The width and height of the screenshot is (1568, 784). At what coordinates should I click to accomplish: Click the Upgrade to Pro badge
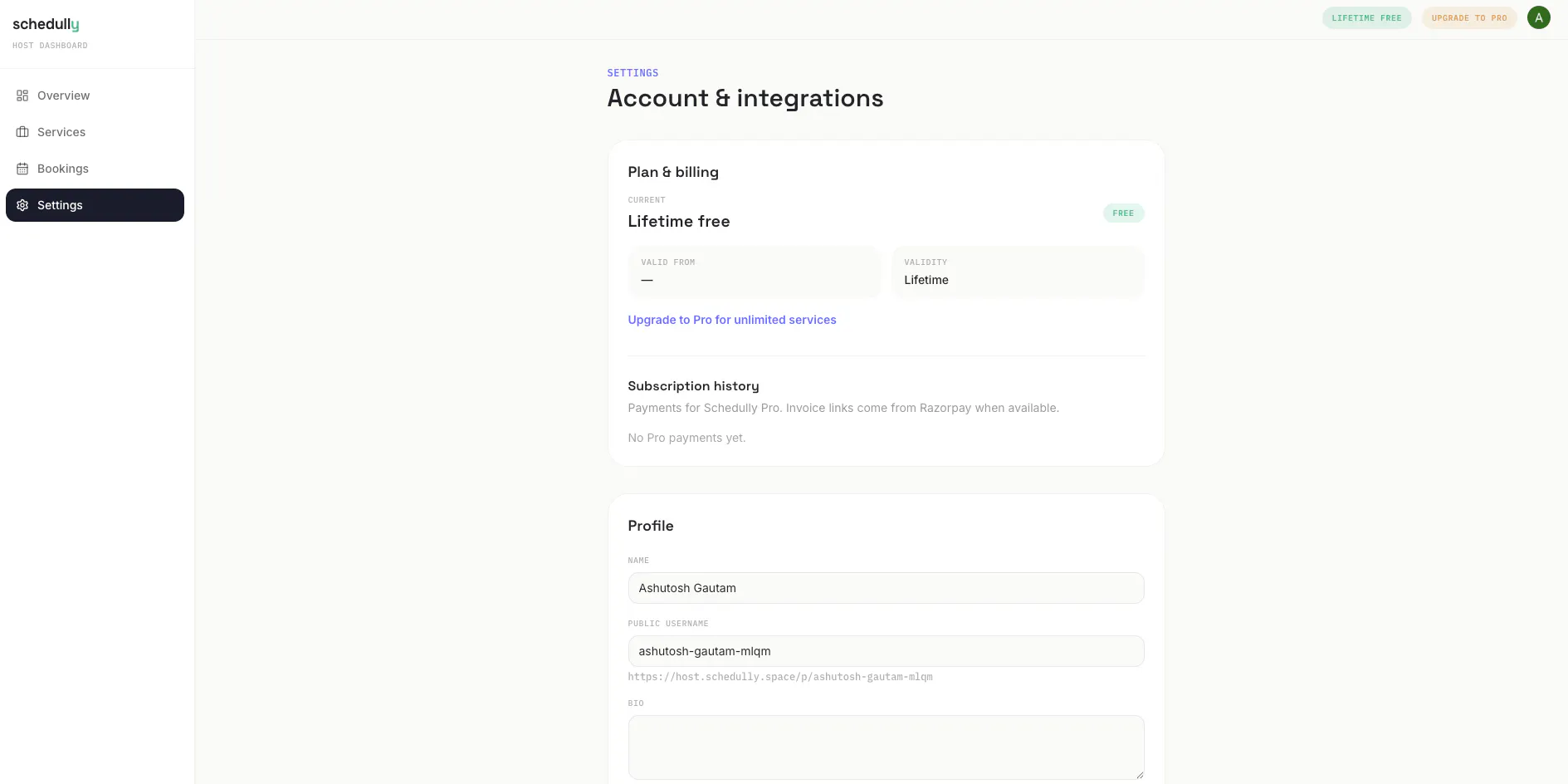(1468, 18)
